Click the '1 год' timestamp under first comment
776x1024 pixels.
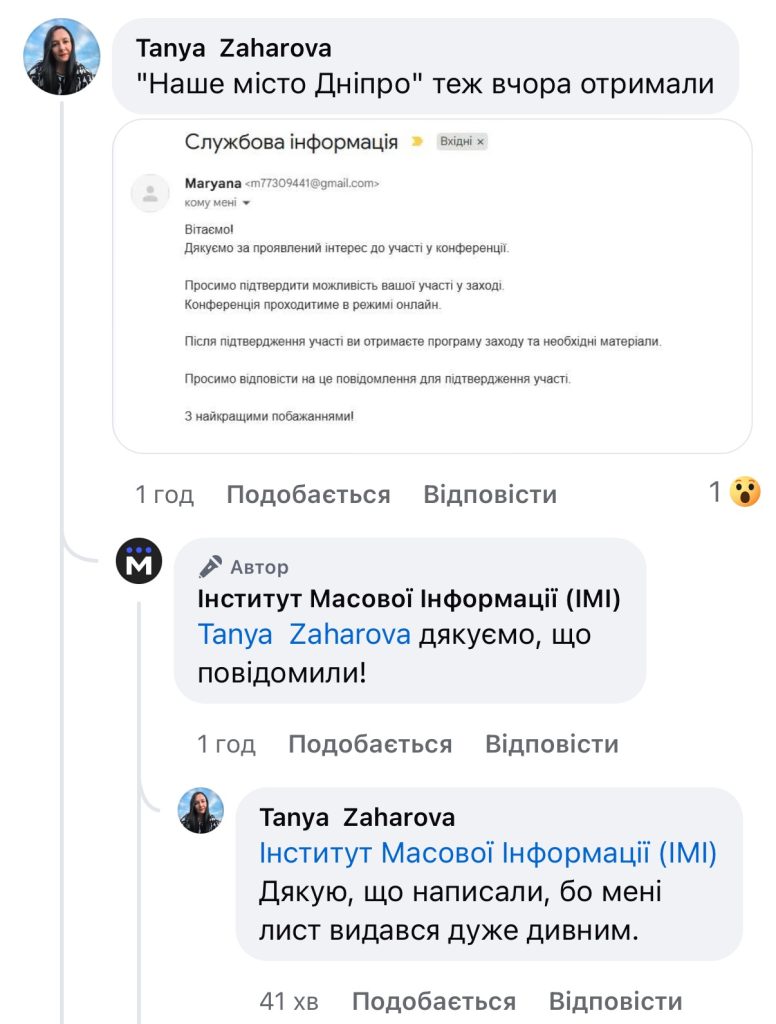(x=165, y=494)
